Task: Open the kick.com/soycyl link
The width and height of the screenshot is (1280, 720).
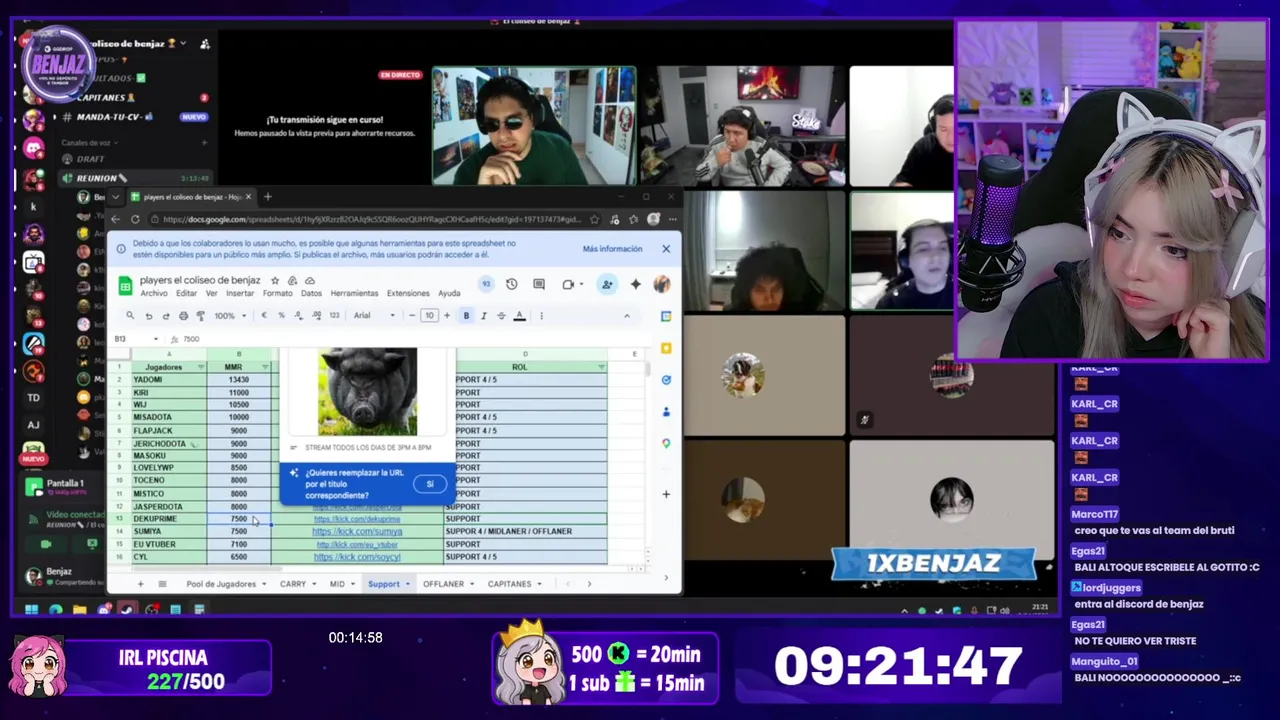Action: tap(357, 557)
